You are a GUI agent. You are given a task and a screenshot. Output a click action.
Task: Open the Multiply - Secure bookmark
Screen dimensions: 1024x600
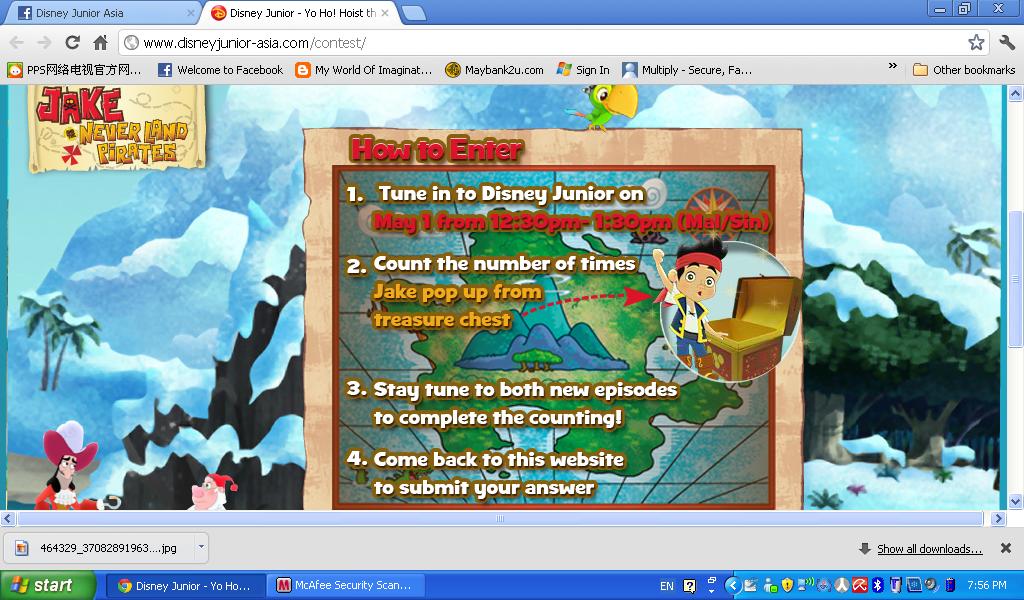click(x=687, y=70)
